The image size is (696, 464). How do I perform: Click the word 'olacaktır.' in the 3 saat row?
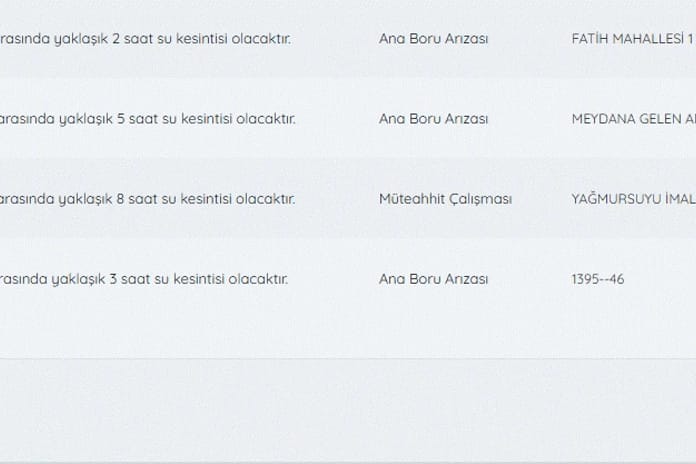pyautogui.click(x=258, y=279)
